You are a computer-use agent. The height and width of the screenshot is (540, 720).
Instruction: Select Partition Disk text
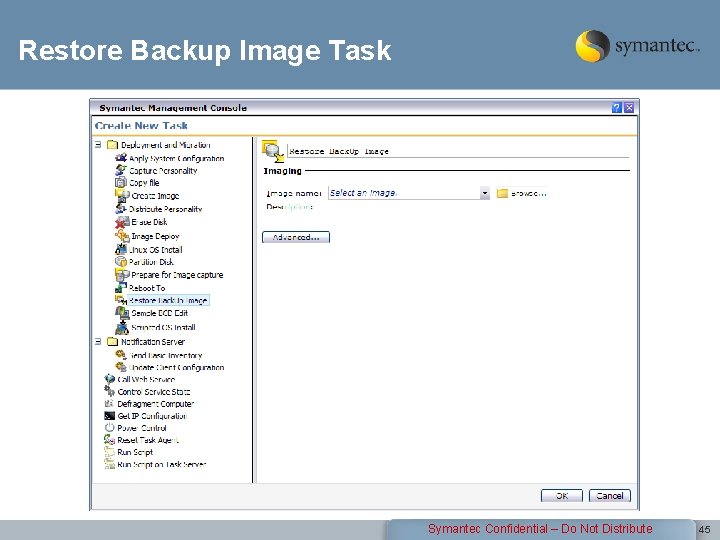(x=151, y=262)
